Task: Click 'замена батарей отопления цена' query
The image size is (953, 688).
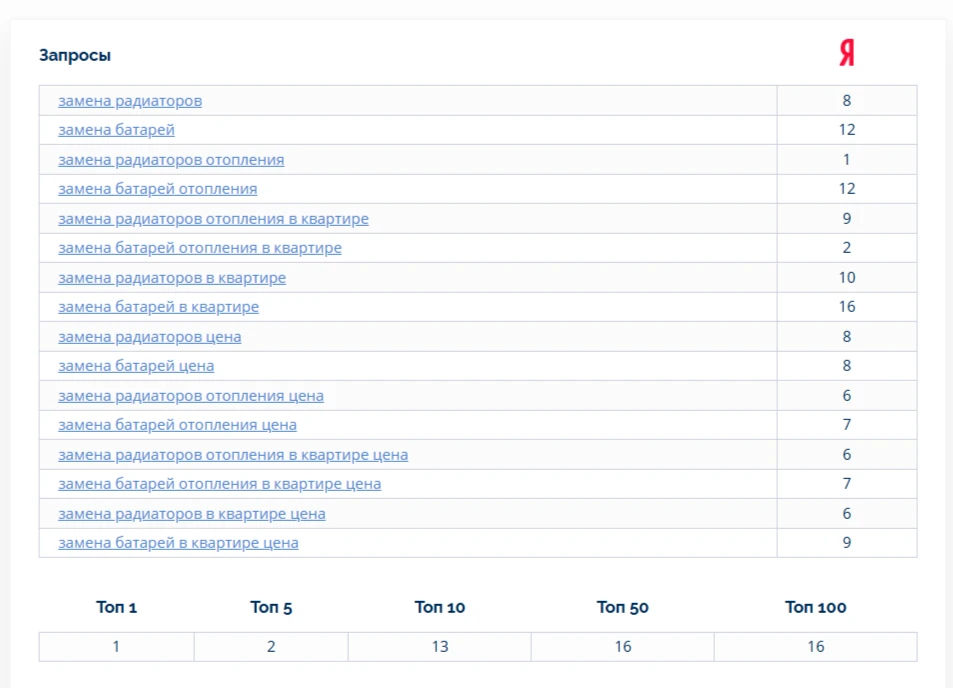Action: point(177,425)
